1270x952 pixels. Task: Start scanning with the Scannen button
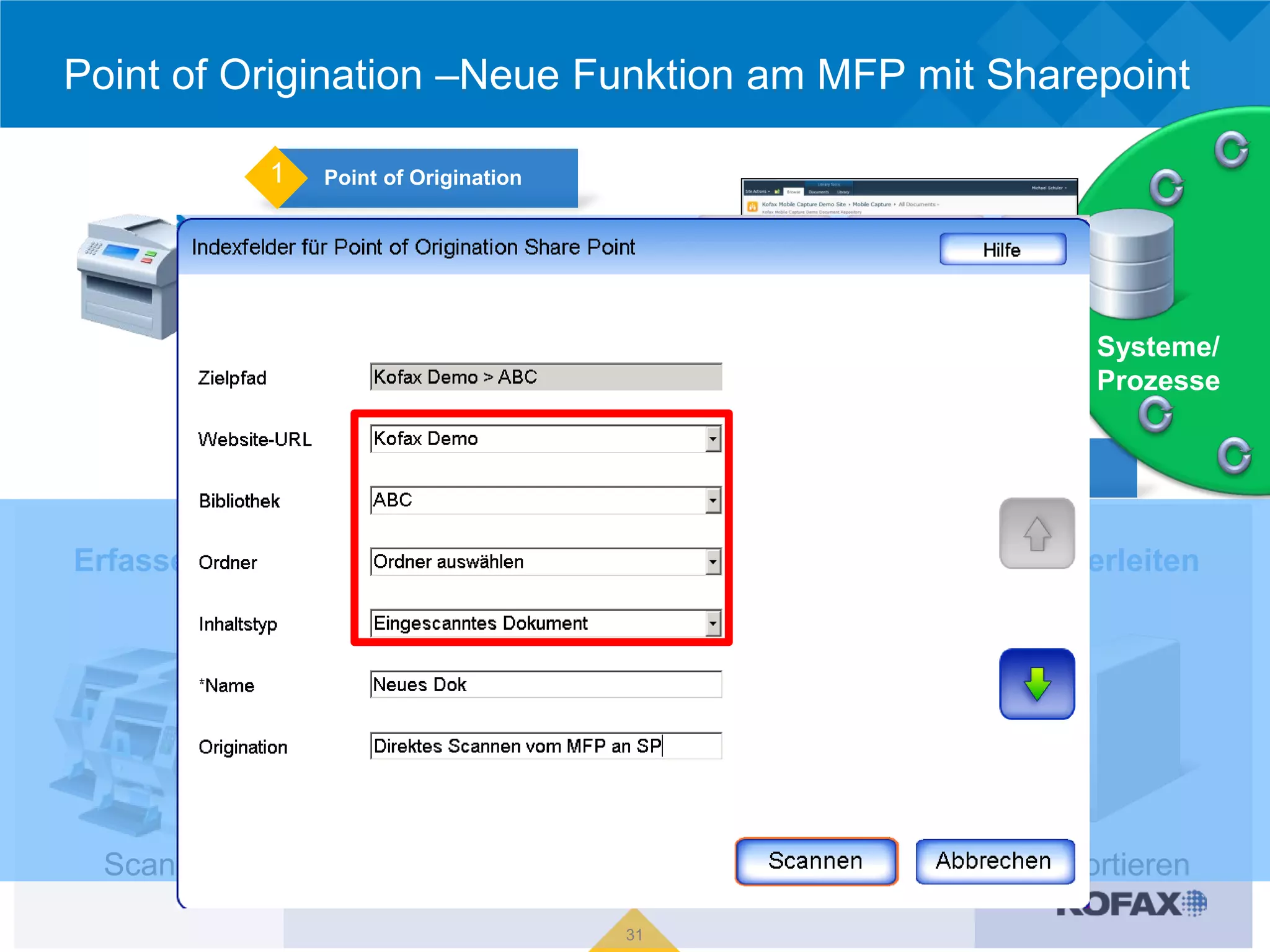(816, 861)
